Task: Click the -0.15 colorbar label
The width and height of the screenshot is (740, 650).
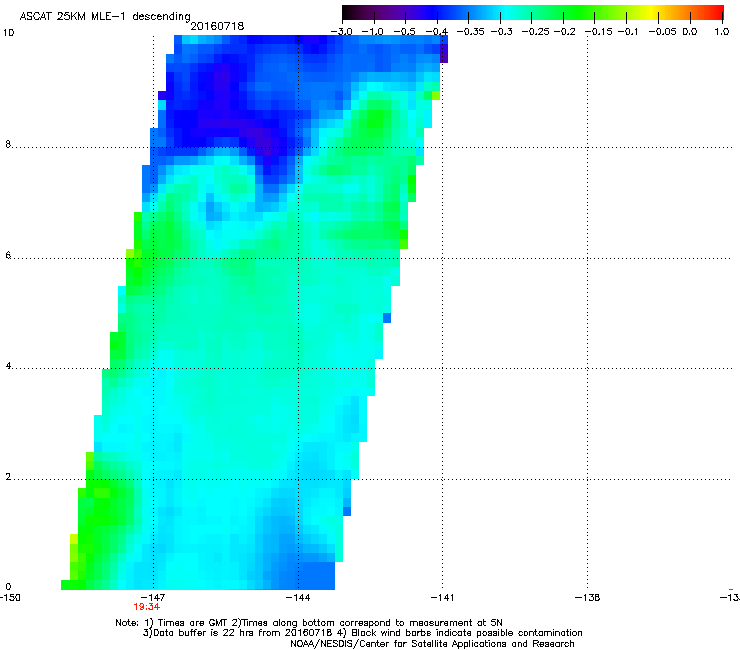Action: [598, 32]
